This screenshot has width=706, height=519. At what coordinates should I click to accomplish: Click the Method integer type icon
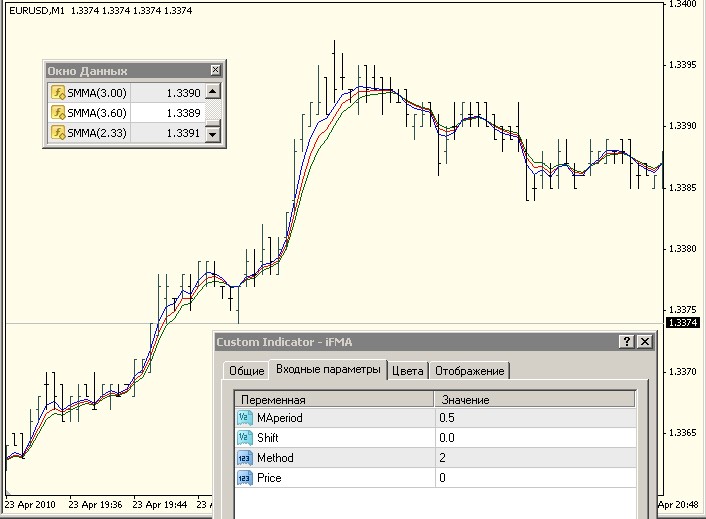[245, 457]
